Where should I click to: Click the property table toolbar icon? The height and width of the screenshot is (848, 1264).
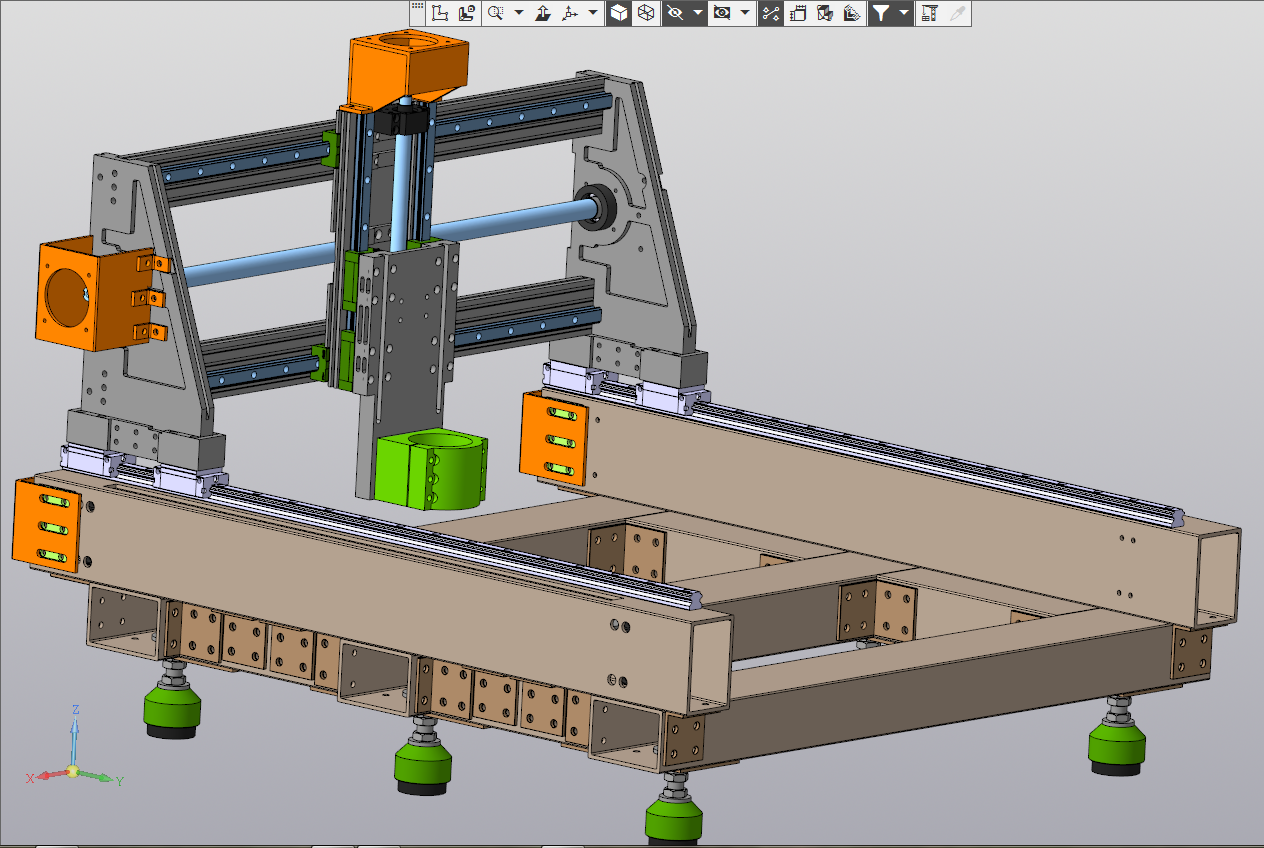pyautogui.click(x=930, y=14)
